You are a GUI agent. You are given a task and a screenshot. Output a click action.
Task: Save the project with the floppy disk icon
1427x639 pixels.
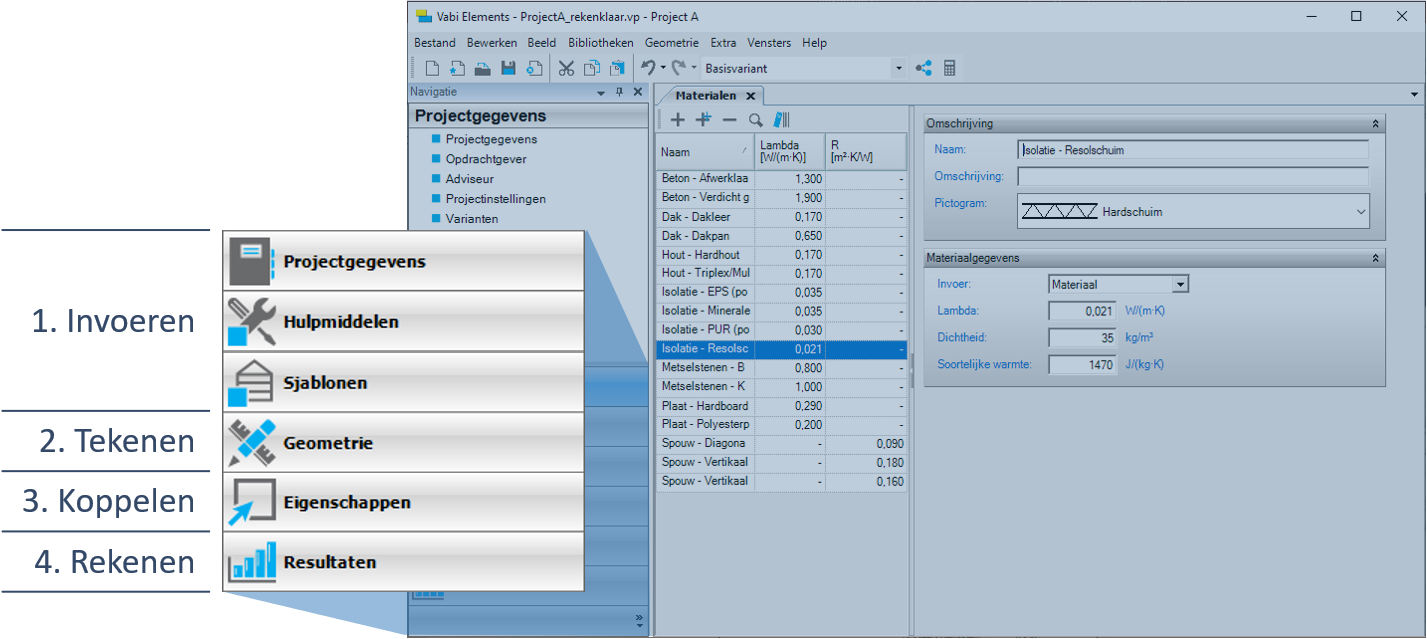[x=508, y=68]
